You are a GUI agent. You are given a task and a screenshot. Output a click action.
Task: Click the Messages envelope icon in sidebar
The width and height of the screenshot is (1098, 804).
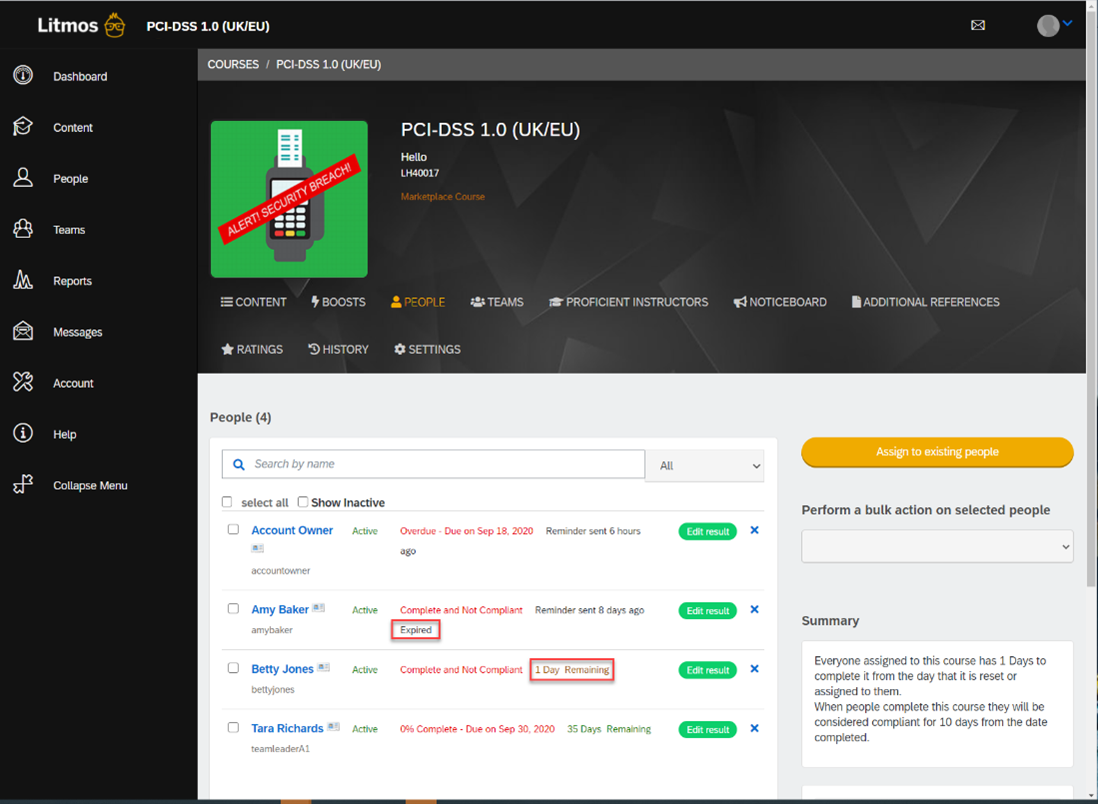pos(23,331)
